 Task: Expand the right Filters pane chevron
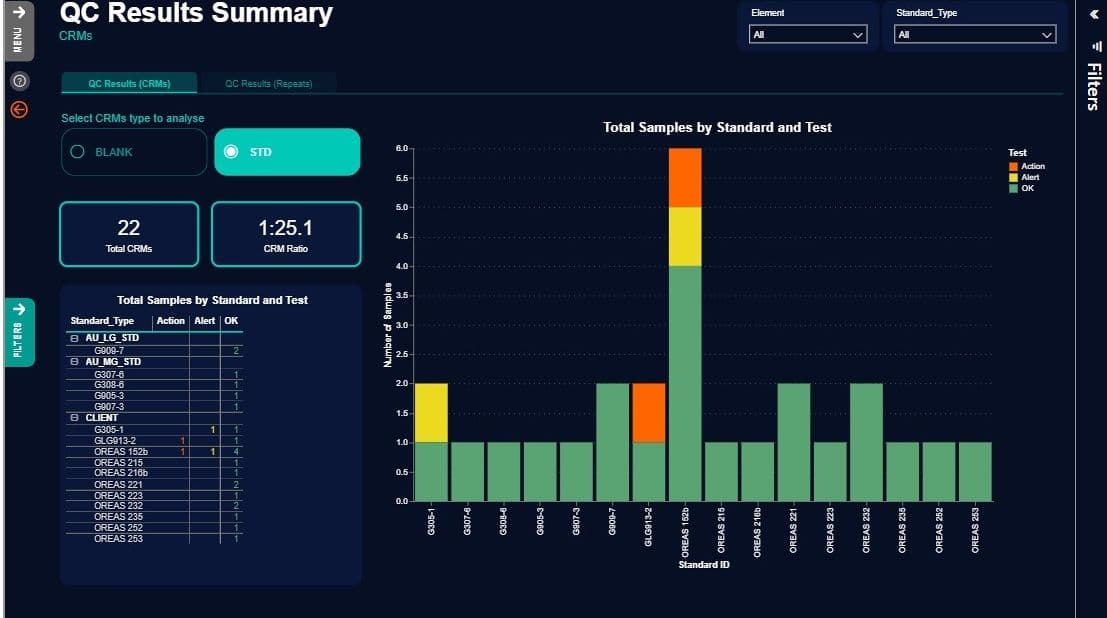[1094, 14]
